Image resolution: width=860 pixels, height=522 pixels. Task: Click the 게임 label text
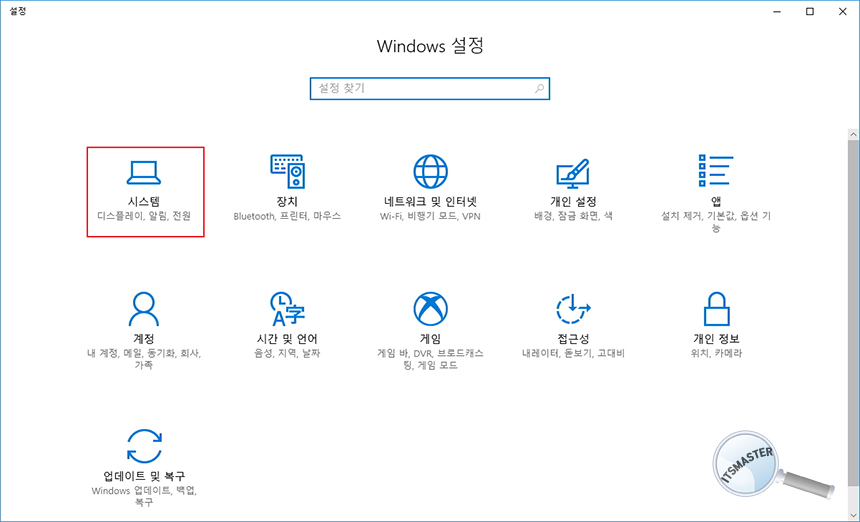(x=430, y=339)
